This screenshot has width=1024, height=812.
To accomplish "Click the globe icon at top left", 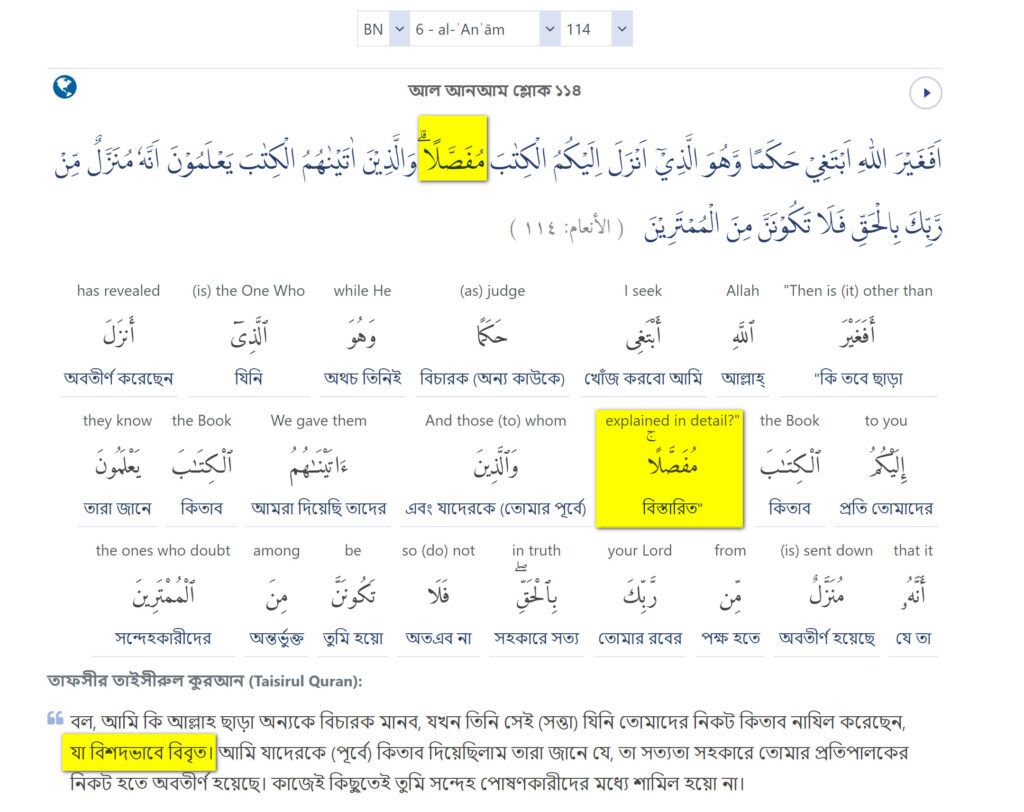I will click(65, 87).
